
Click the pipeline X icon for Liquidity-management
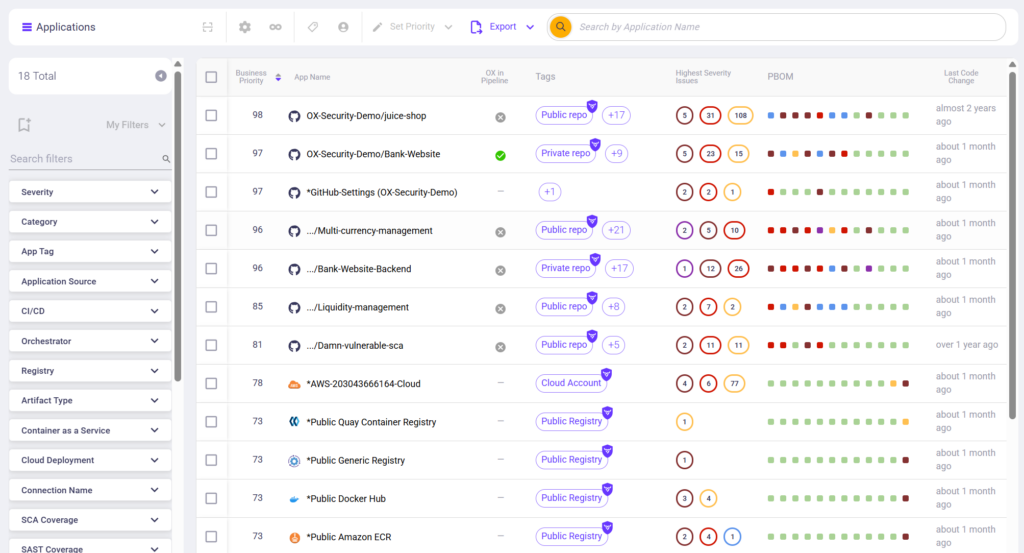point(500,309)
